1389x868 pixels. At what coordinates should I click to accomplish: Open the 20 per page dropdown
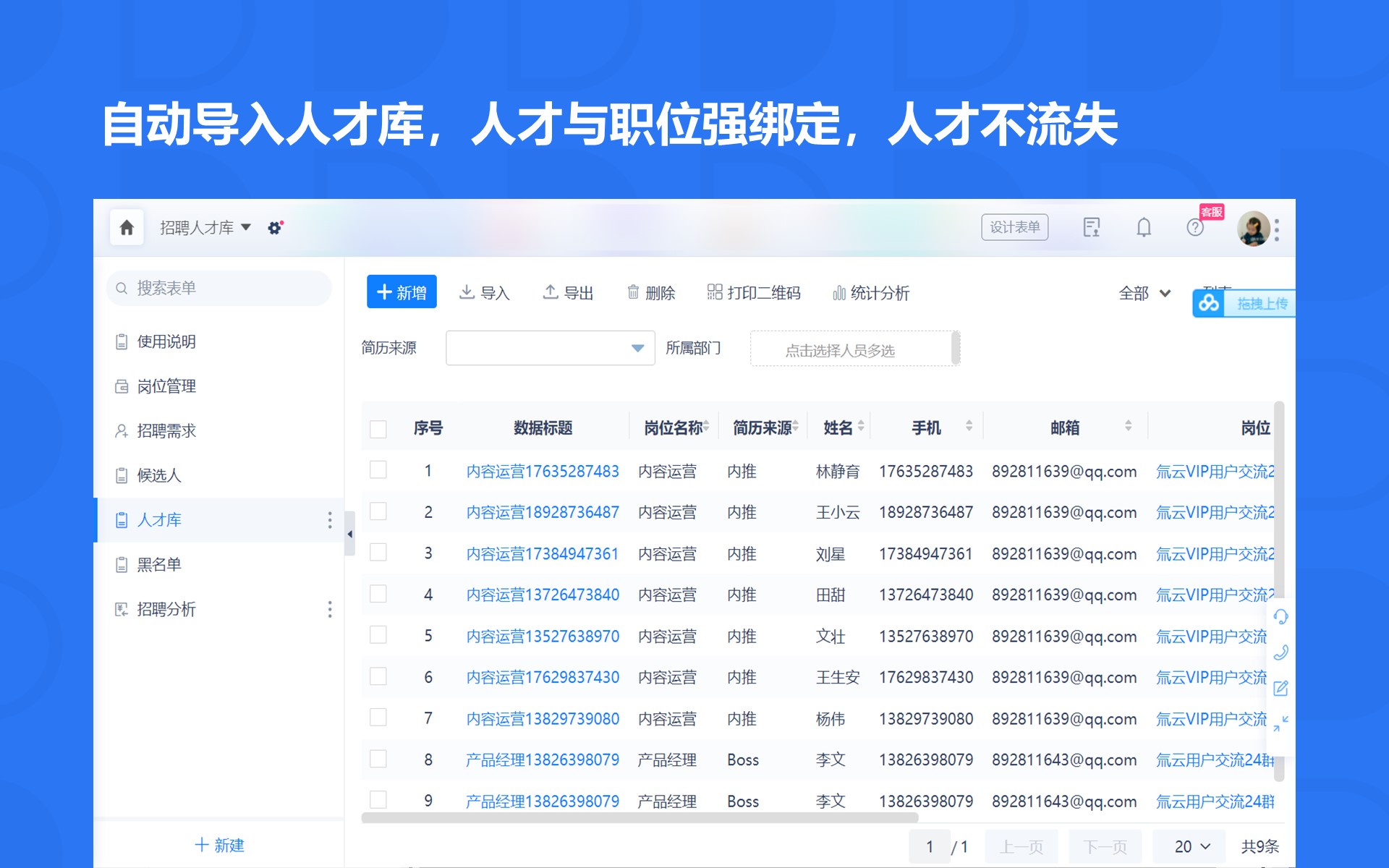pyautogui.click(x=1191, y=846)
